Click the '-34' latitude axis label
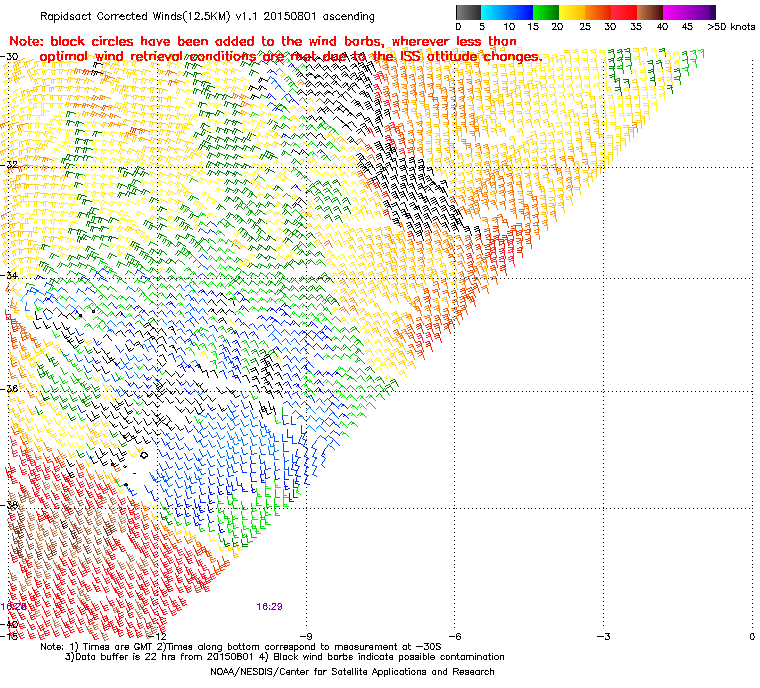This screenshot has width=760, height=688. click(x=9, y=275)
